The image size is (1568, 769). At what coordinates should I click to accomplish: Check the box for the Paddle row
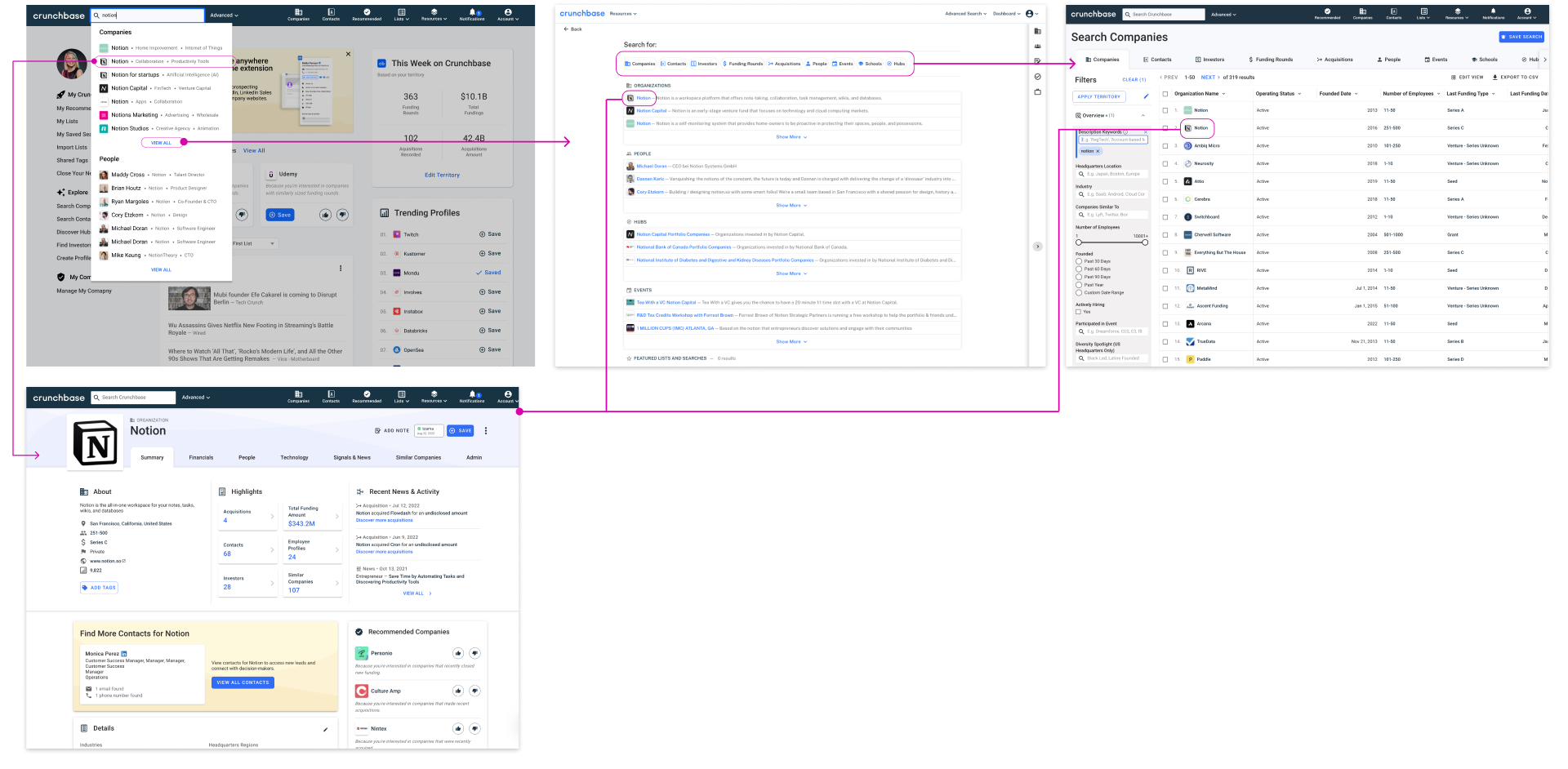1165,359
